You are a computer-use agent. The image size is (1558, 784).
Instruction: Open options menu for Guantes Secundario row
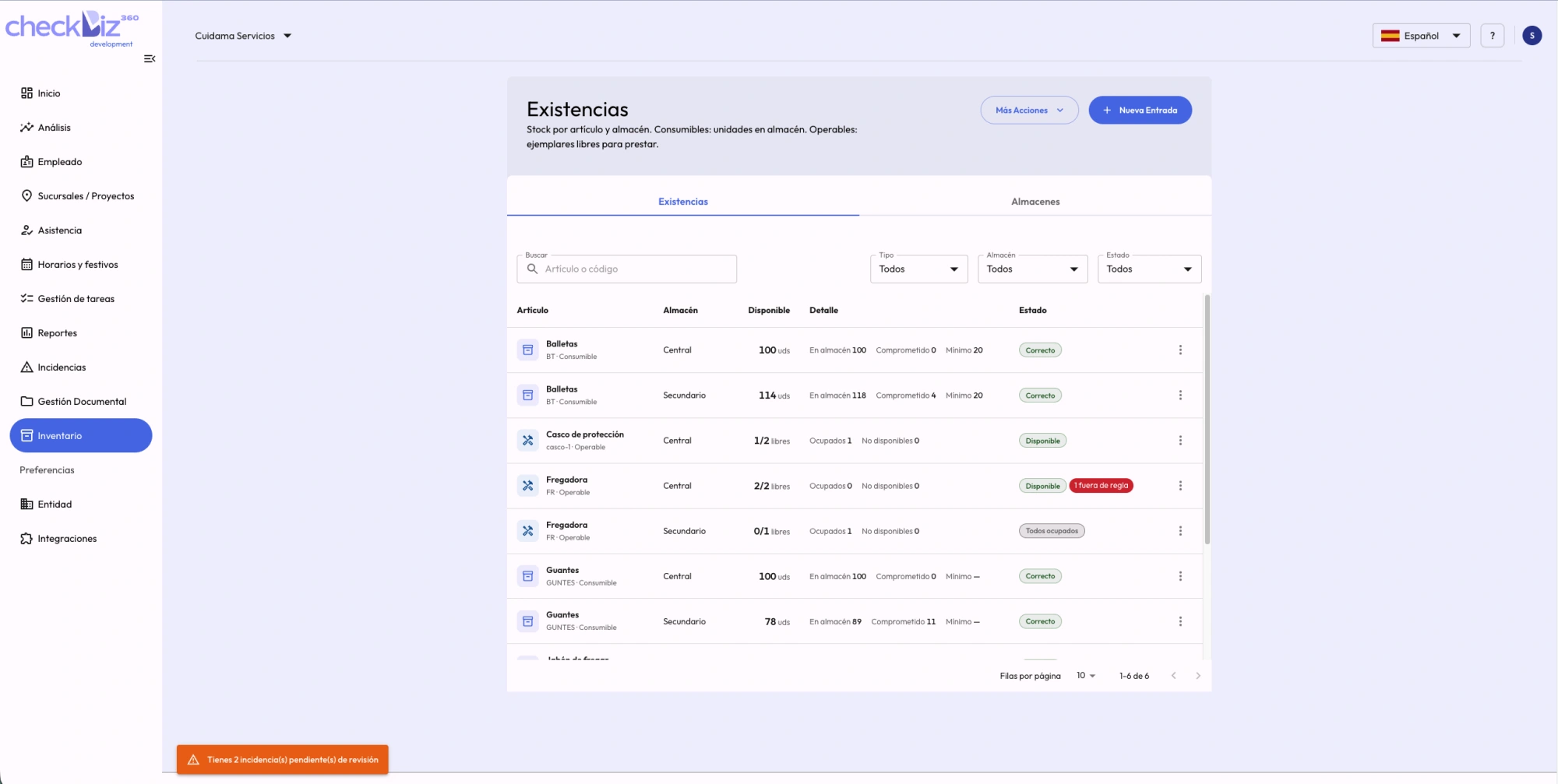click(1180, 621)
